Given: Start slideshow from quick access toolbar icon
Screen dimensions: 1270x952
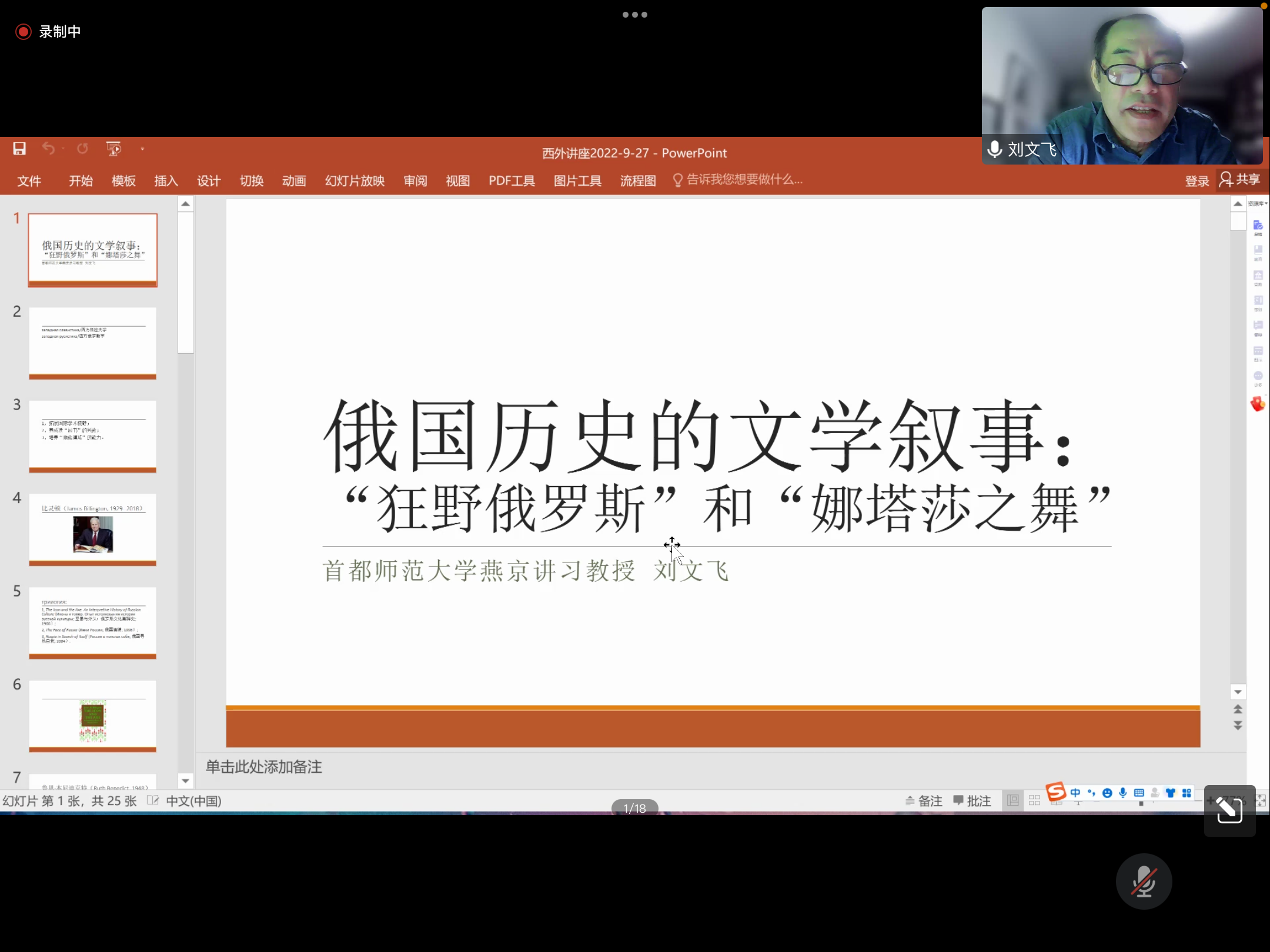Looking at the screenshot, I should coord(113,149).
